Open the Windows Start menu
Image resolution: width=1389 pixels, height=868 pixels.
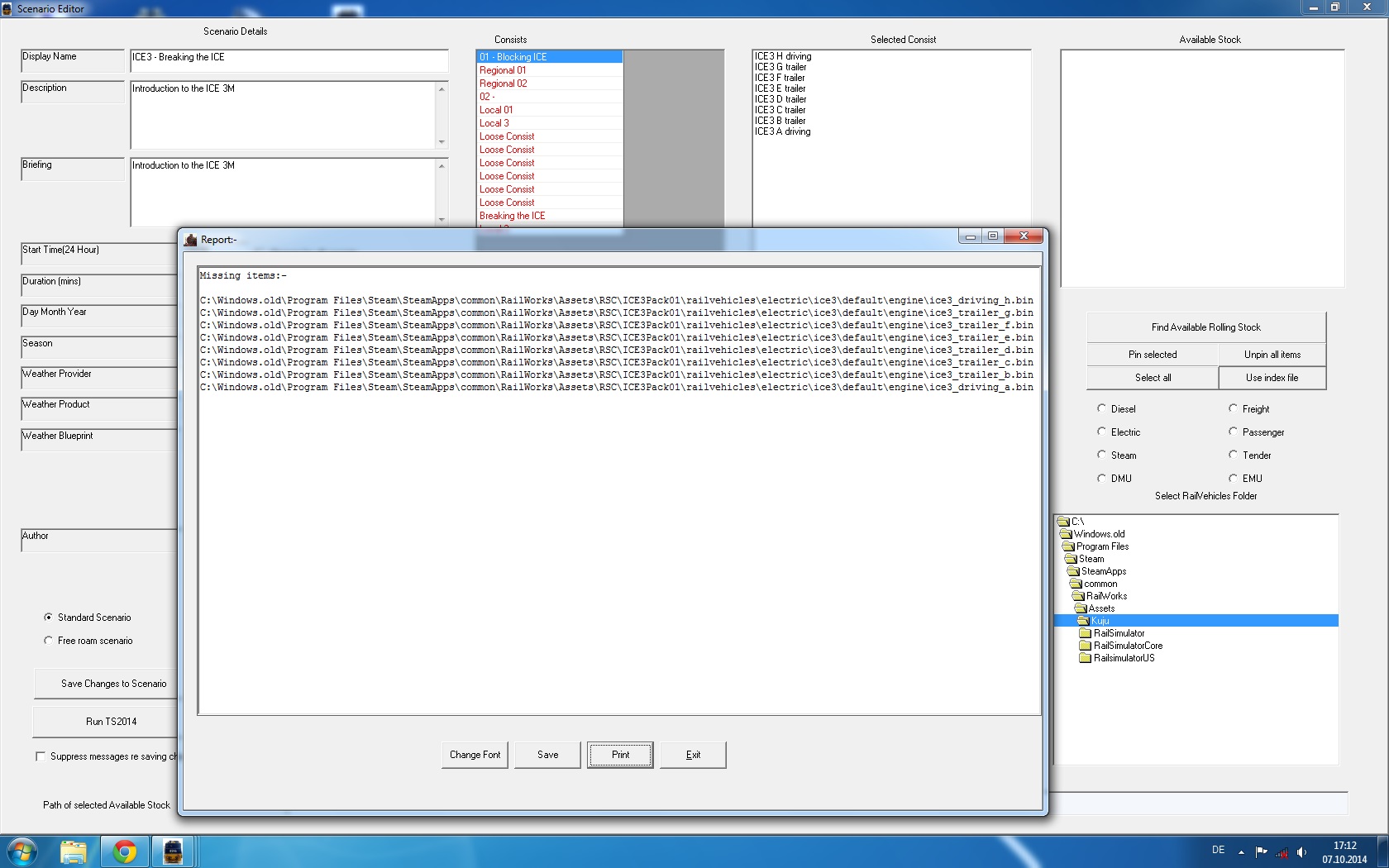(22, 851)
